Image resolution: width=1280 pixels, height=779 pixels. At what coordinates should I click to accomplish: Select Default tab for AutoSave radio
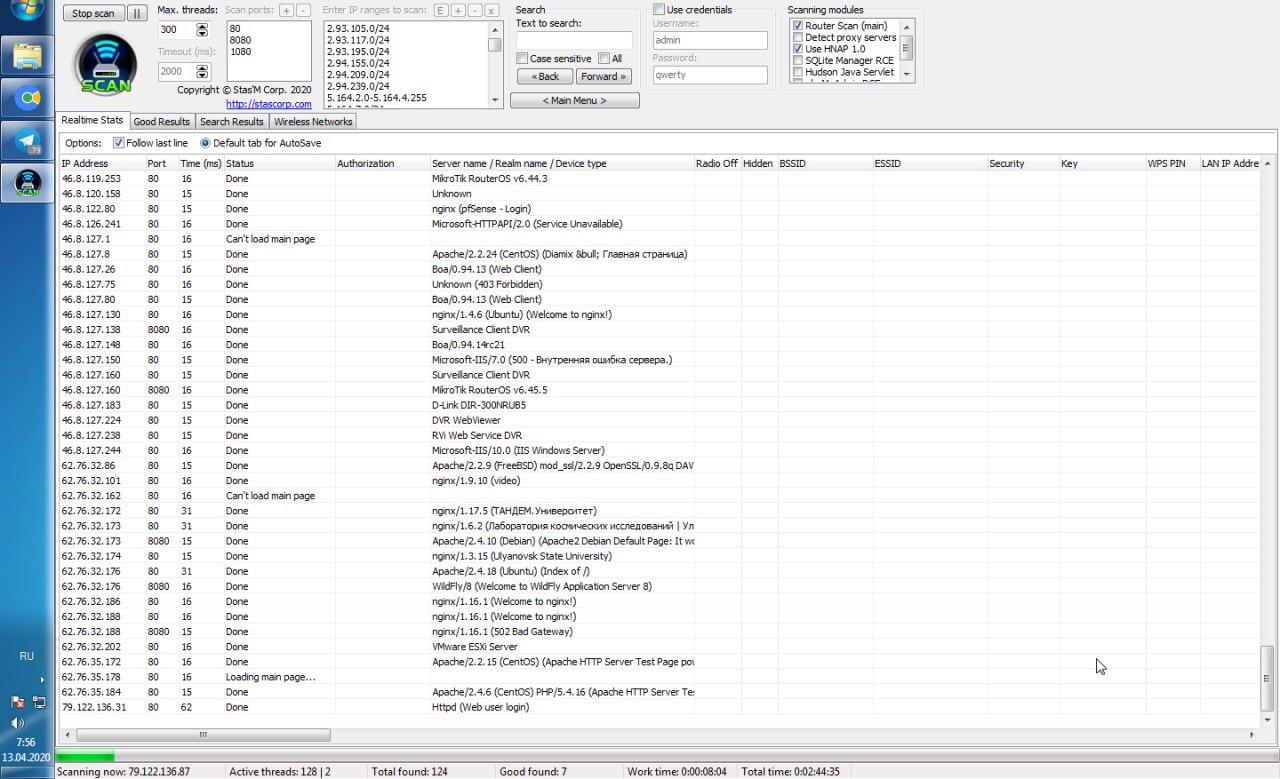tap(205, 143)
